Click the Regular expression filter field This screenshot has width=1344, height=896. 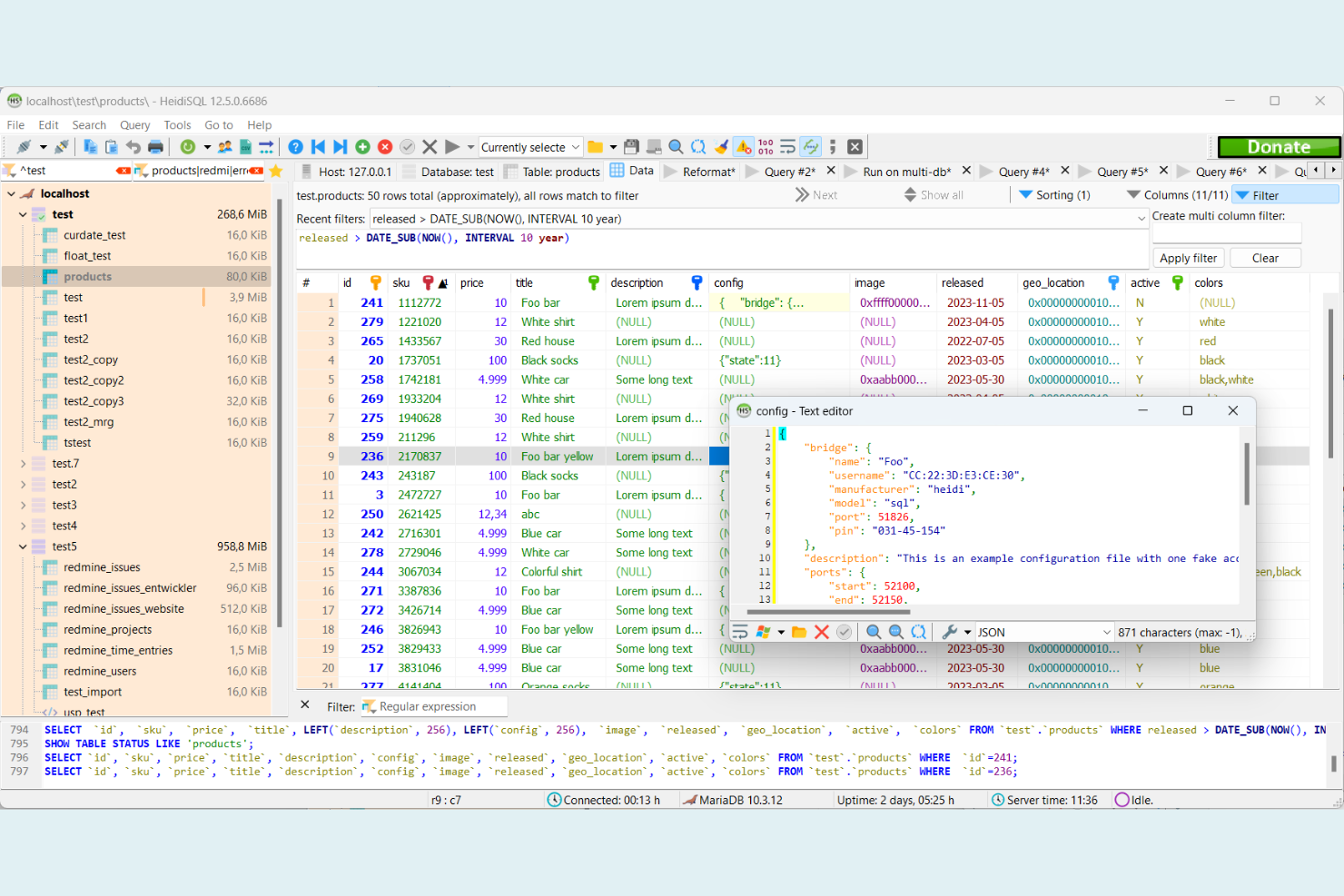click(x=433, y=706)
